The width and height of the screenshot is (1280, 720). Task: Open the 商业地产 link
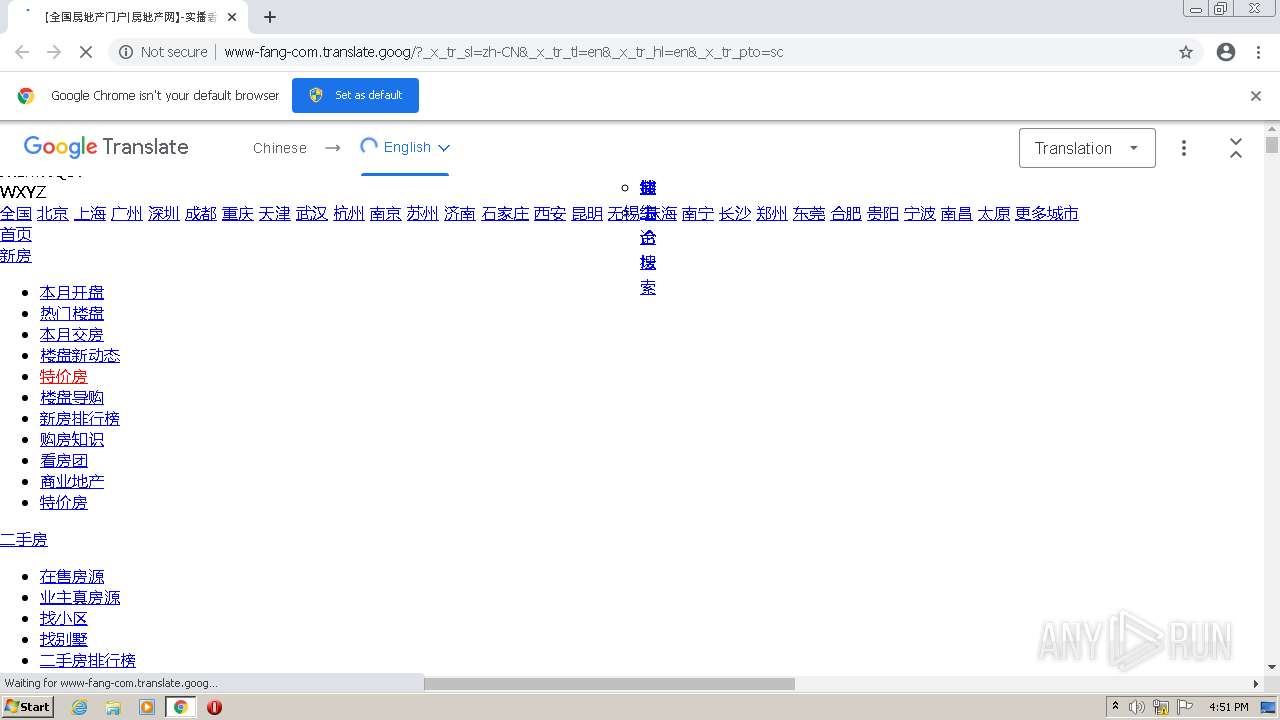72,481
